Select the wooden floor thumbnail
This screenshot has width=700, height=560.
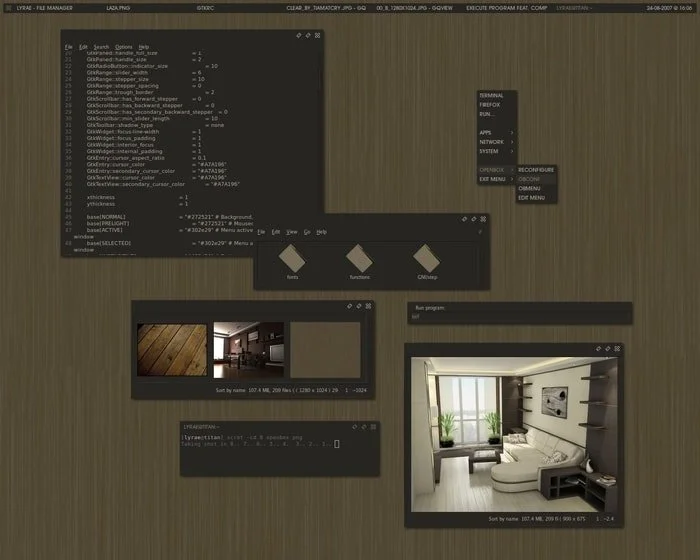pos(172,350)
